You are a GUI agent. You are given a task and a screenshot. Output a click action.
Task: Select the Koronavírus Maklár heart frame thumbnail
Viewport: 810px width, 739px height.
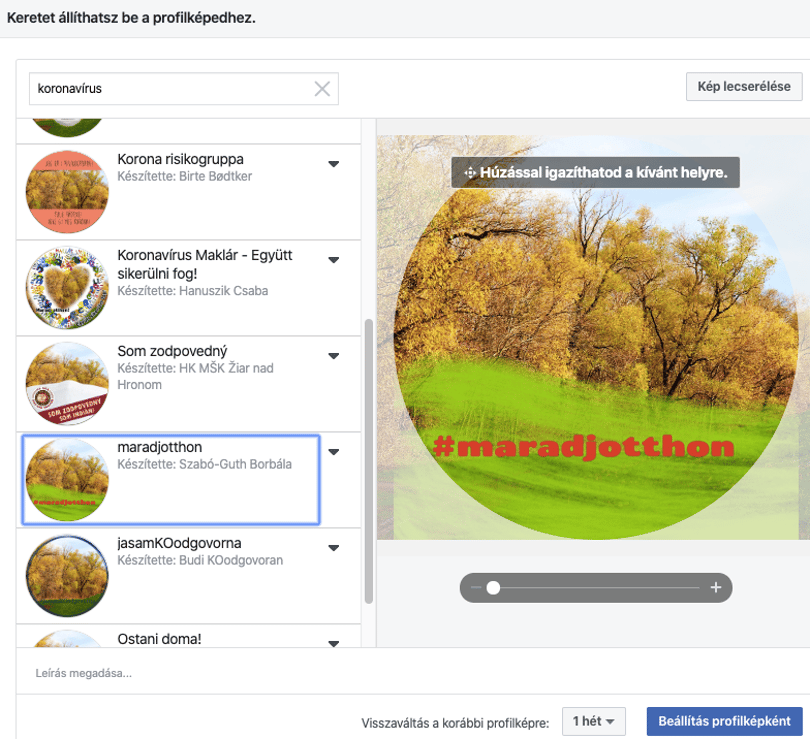pos(67,288)
